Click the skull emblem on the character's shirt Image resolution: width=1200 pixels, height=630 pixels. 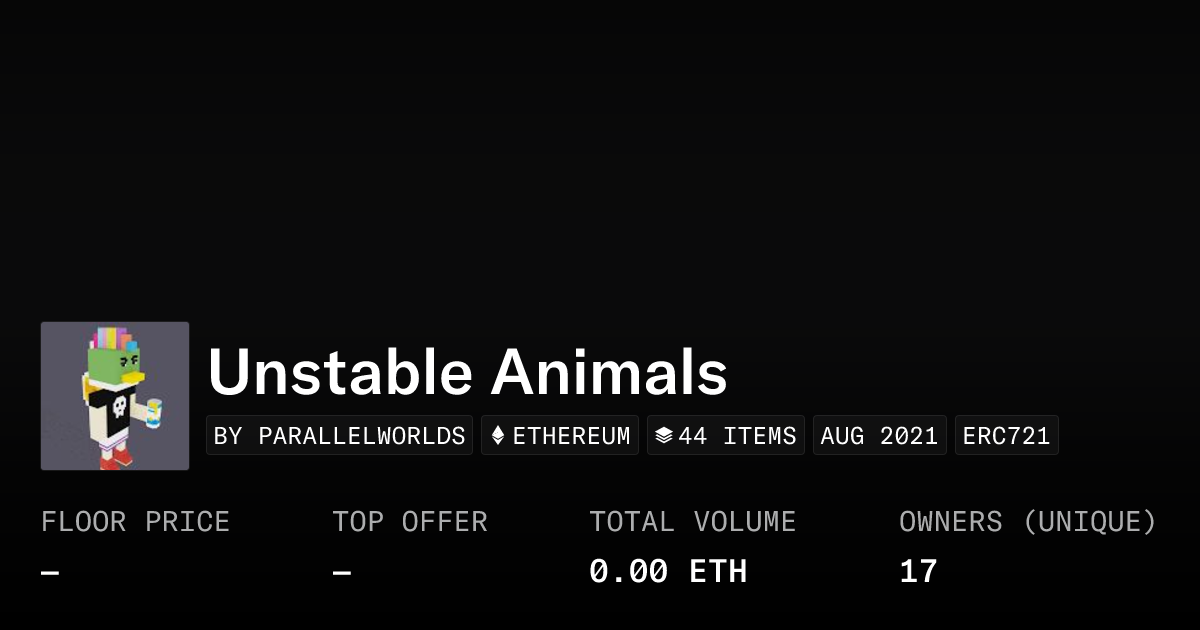(118, 406)
